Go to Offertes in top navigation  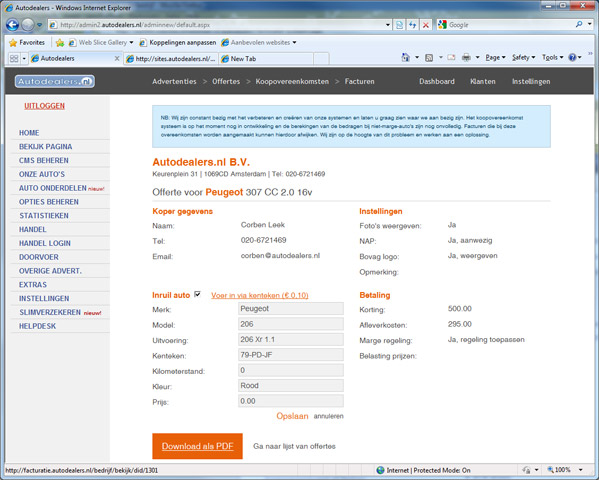[226, 81]
